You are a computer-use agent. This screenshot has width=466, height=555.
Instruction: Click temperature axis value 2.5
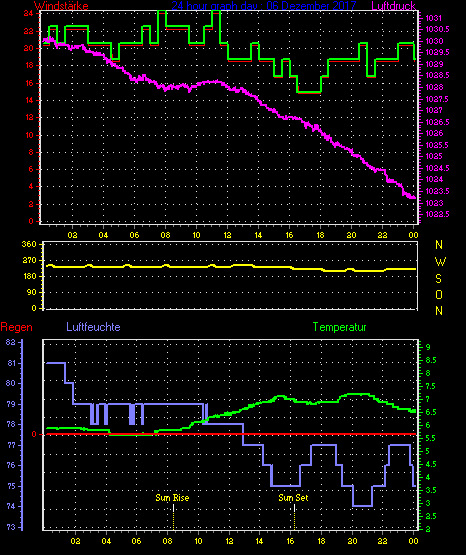pos(431,516)
